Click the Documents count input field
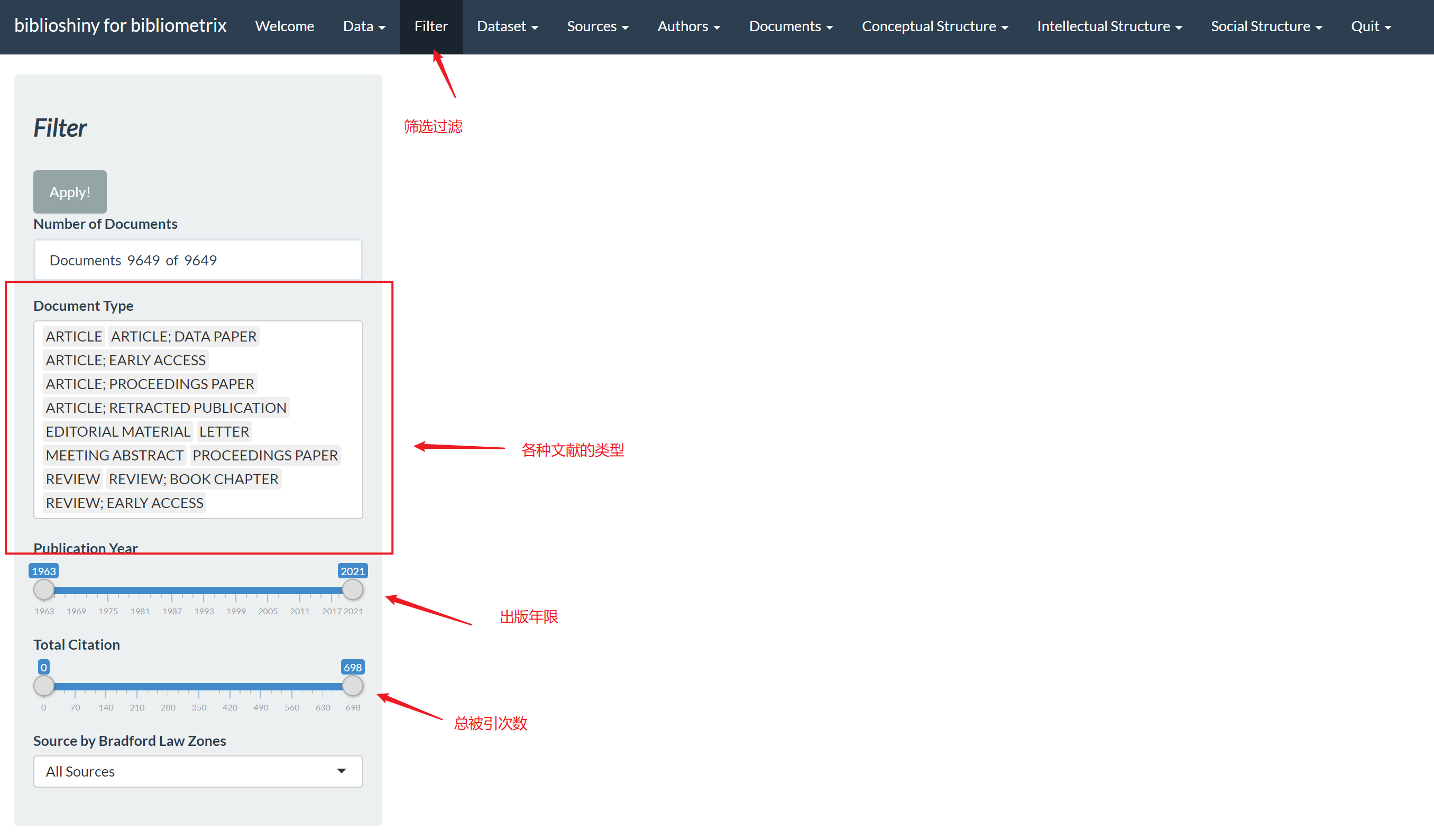Viewport: 1434px width, 840px height. coord(197,260)
